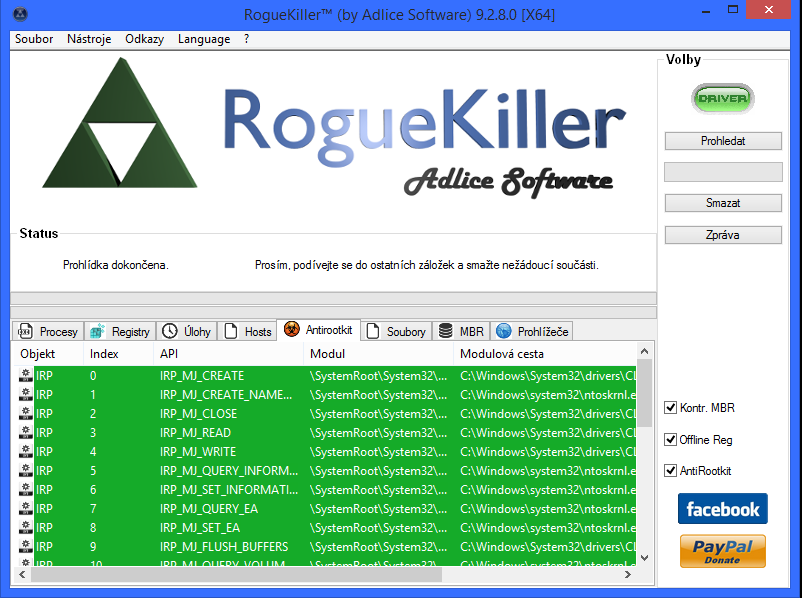Screen dimensions: 802x598
Task: Sort by the Modulová cesta column header
Action: tap(545, 353)
